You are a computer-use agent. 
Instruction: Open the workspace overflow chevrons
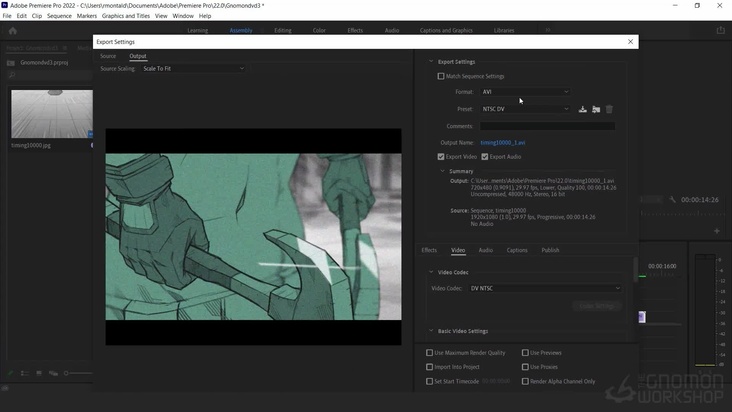tap(548, 30)
